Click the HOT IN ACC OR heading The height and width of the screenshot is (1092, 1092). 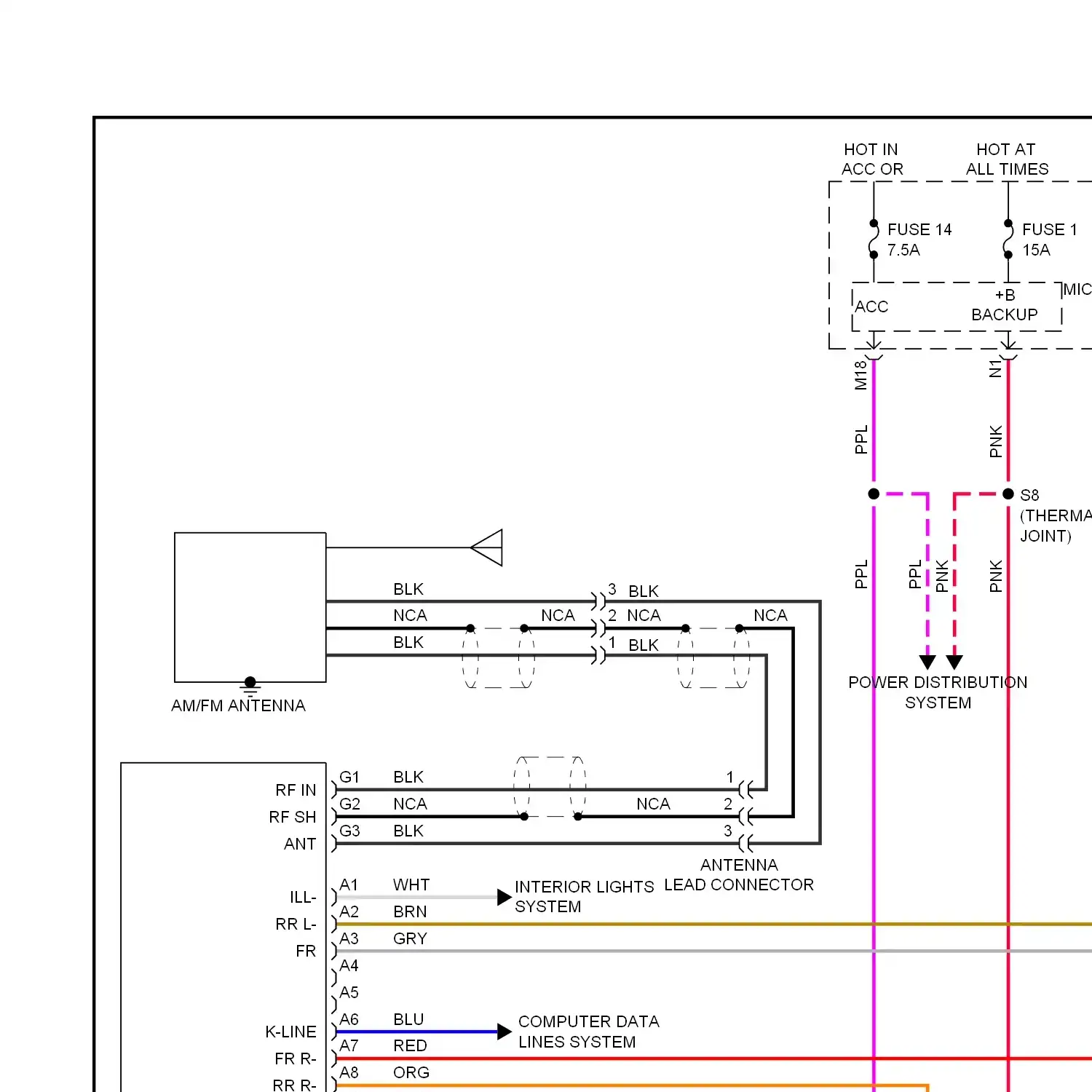pyautogui.click(x=872, y=159)
